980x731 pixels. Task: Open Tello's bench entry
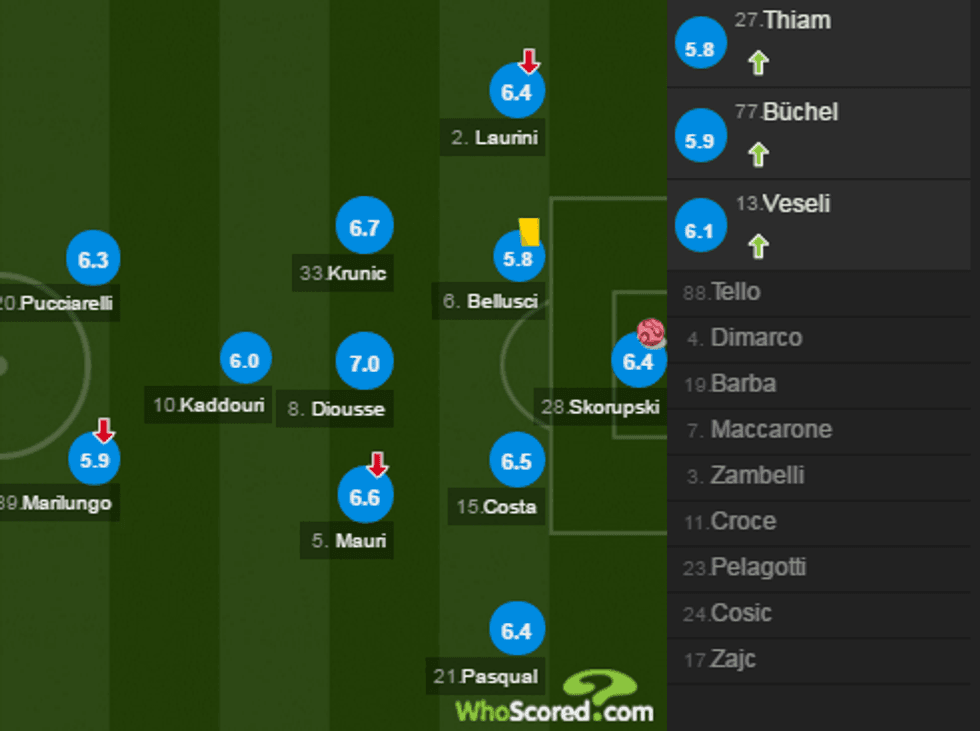(733, 291)
